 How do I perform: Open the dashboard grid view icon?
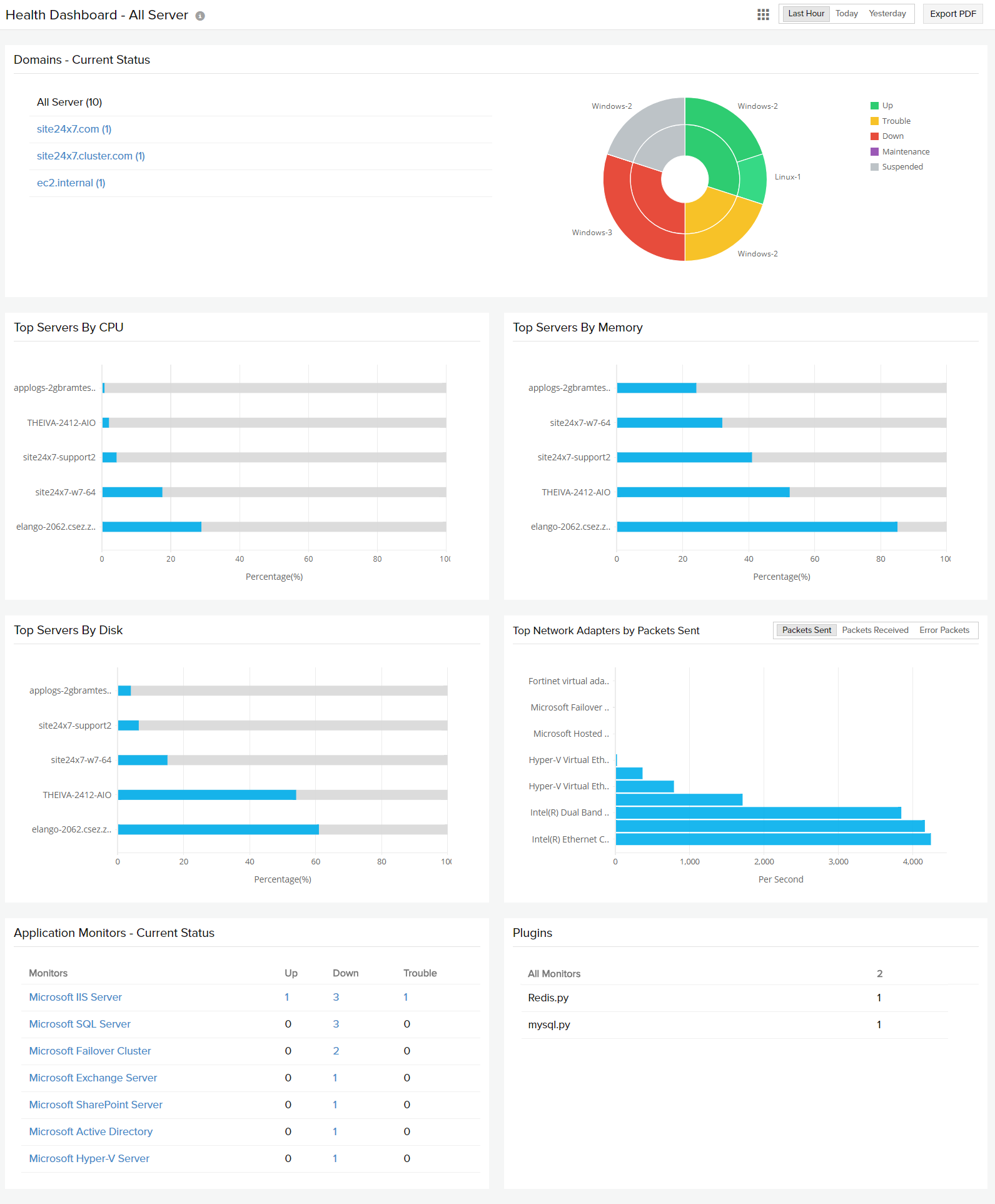pyautogui.click(x=763, y=14)
